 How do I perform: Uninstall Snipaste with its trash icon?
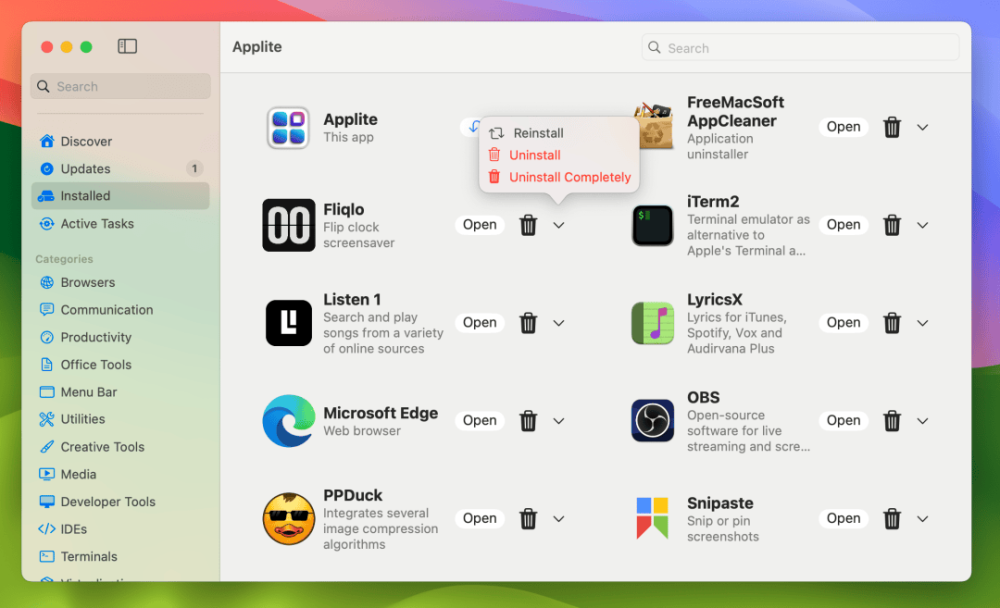(x=892, y=519)
